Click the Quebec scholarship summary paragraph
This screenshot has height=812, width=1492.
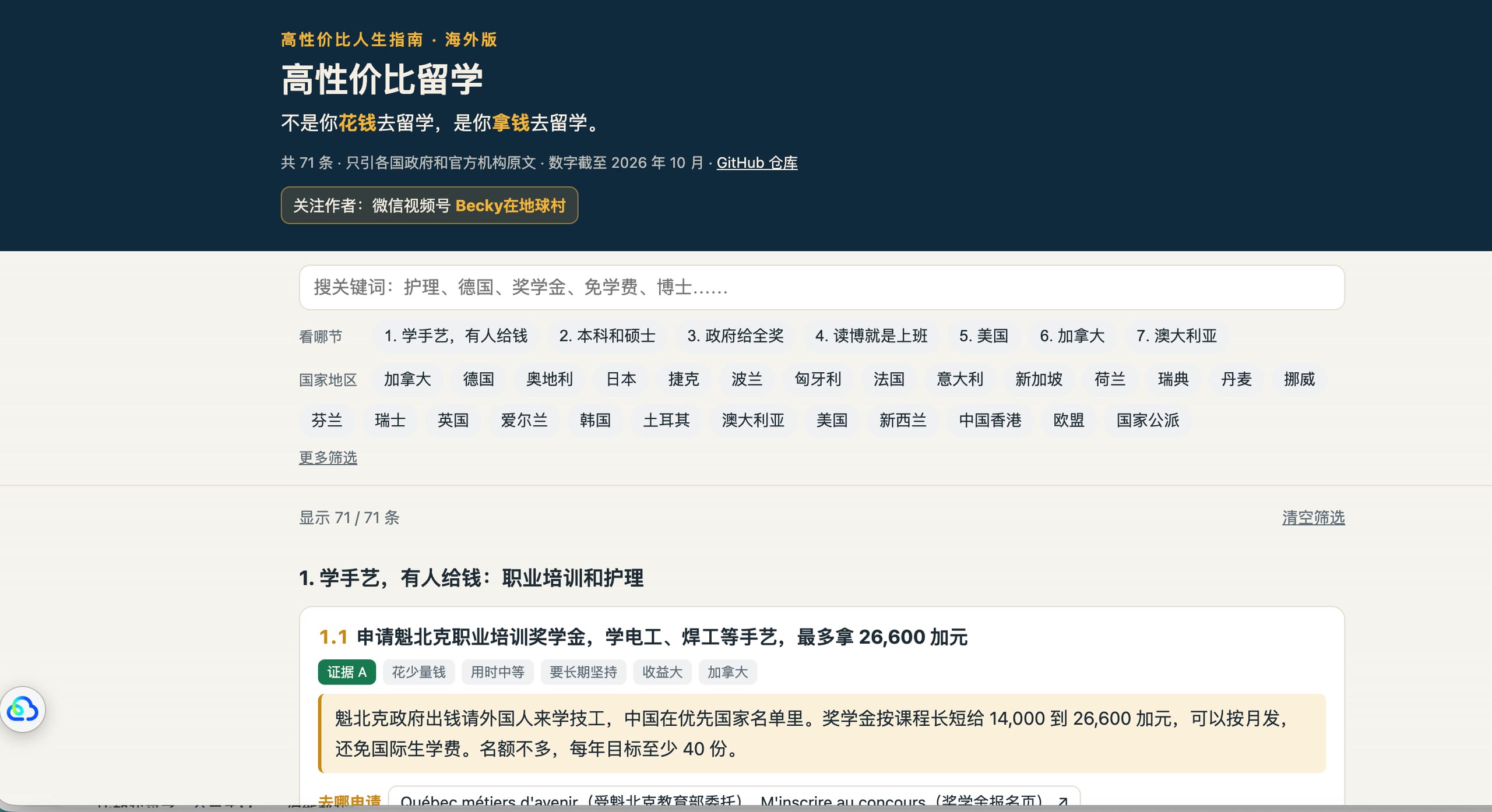tap(822, 733)
